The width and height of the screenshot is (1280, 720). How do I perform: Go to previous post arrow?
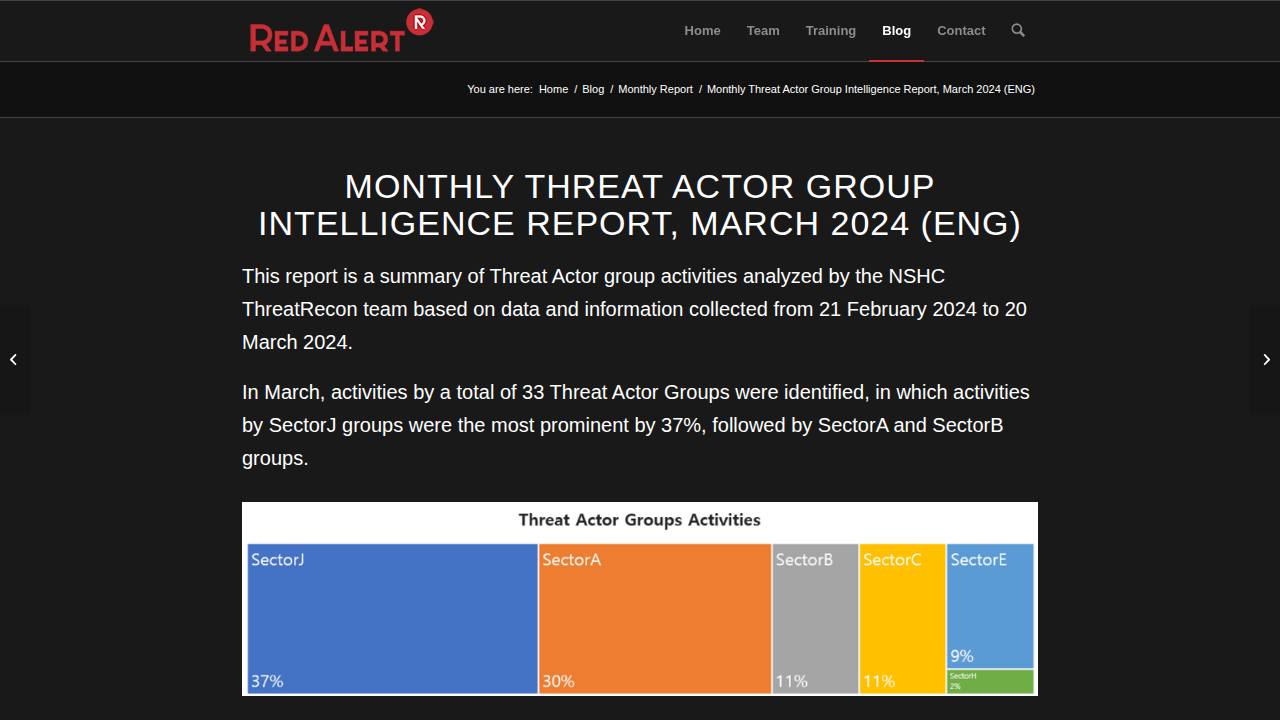[14, 360]
